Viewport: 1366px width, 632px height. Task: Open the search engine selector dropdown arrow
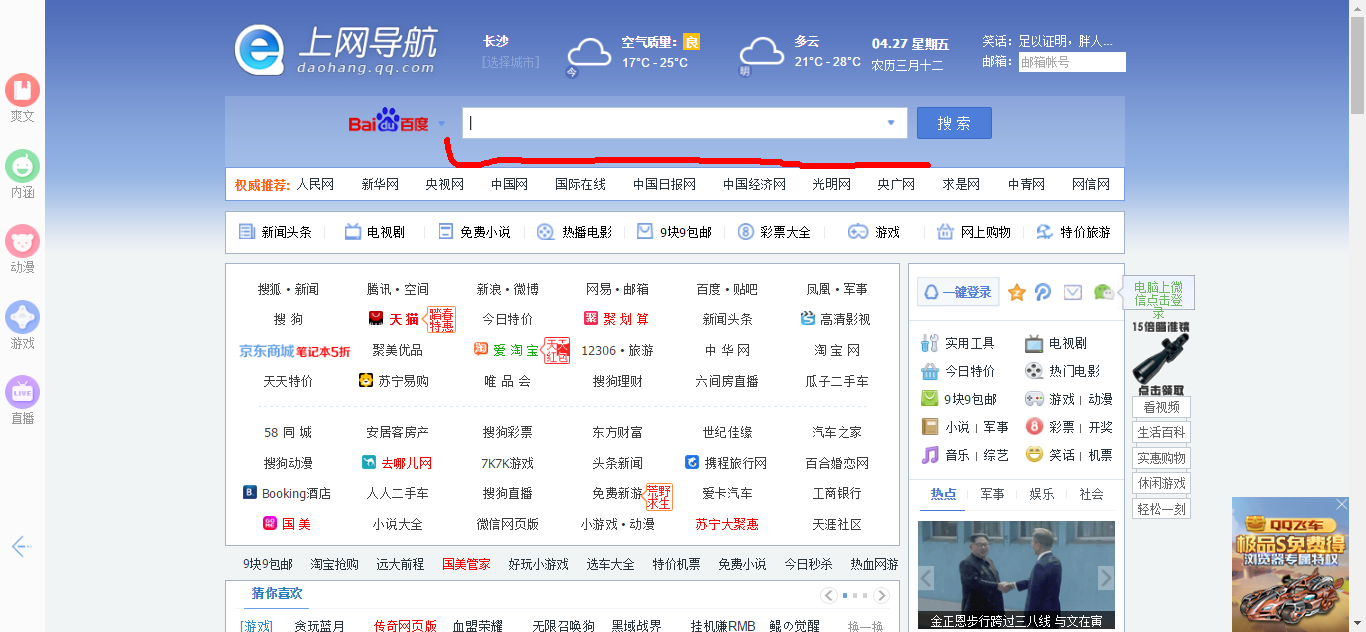tap(441, 124)
